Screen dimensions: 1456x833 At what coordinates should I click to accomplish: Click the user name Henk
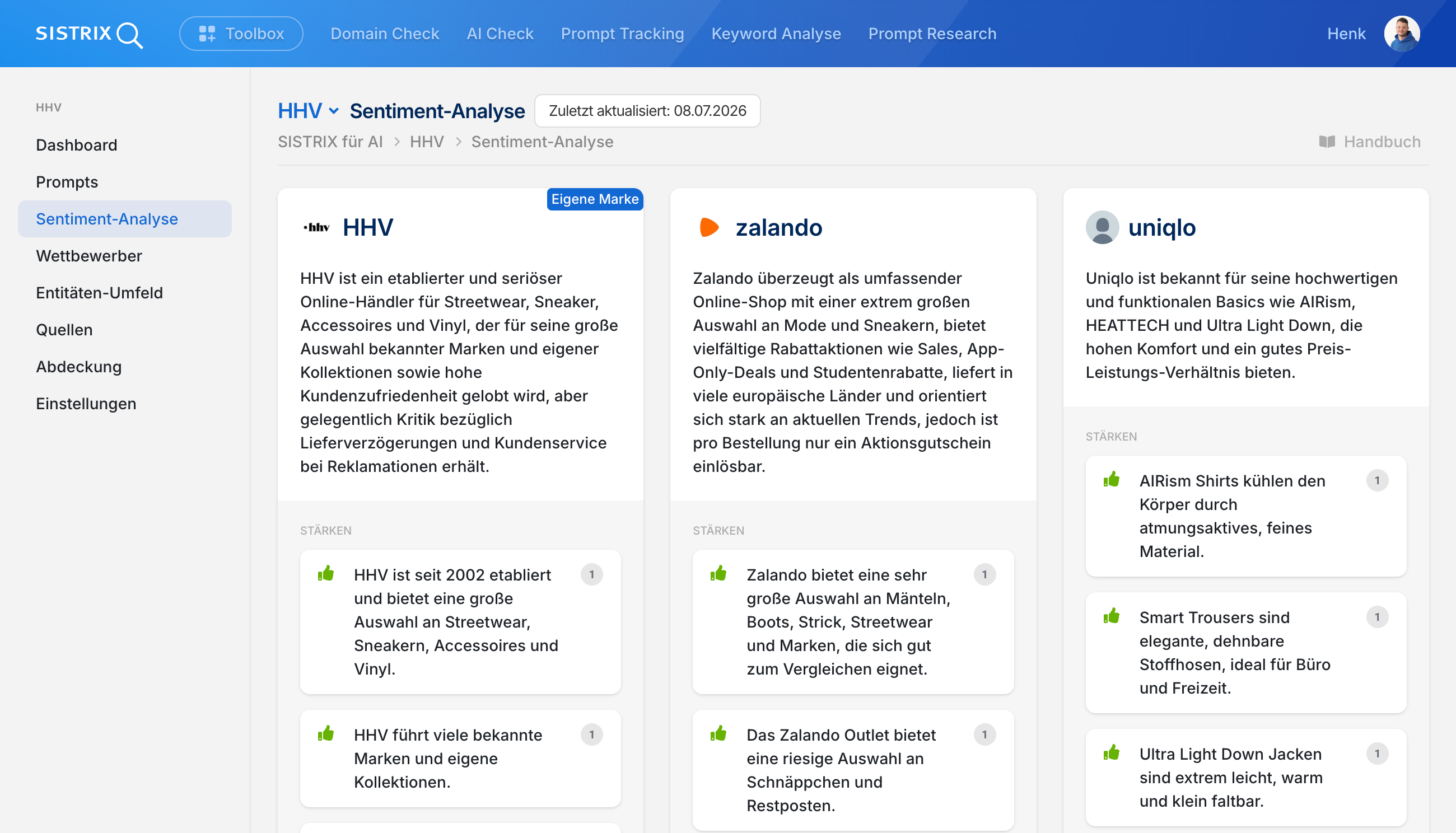click(1346, 34)
